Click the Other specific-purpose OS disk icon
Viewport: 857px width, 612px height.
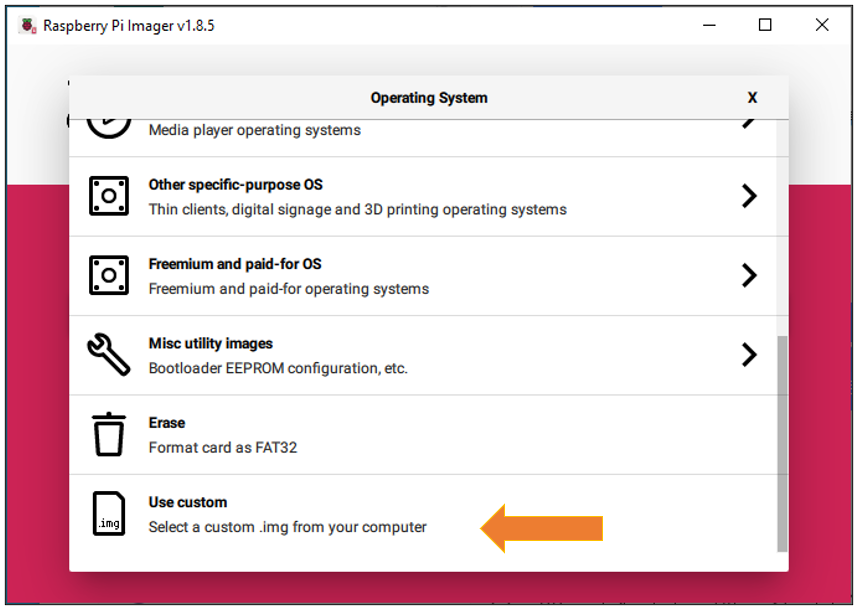[x=109, y=196]
